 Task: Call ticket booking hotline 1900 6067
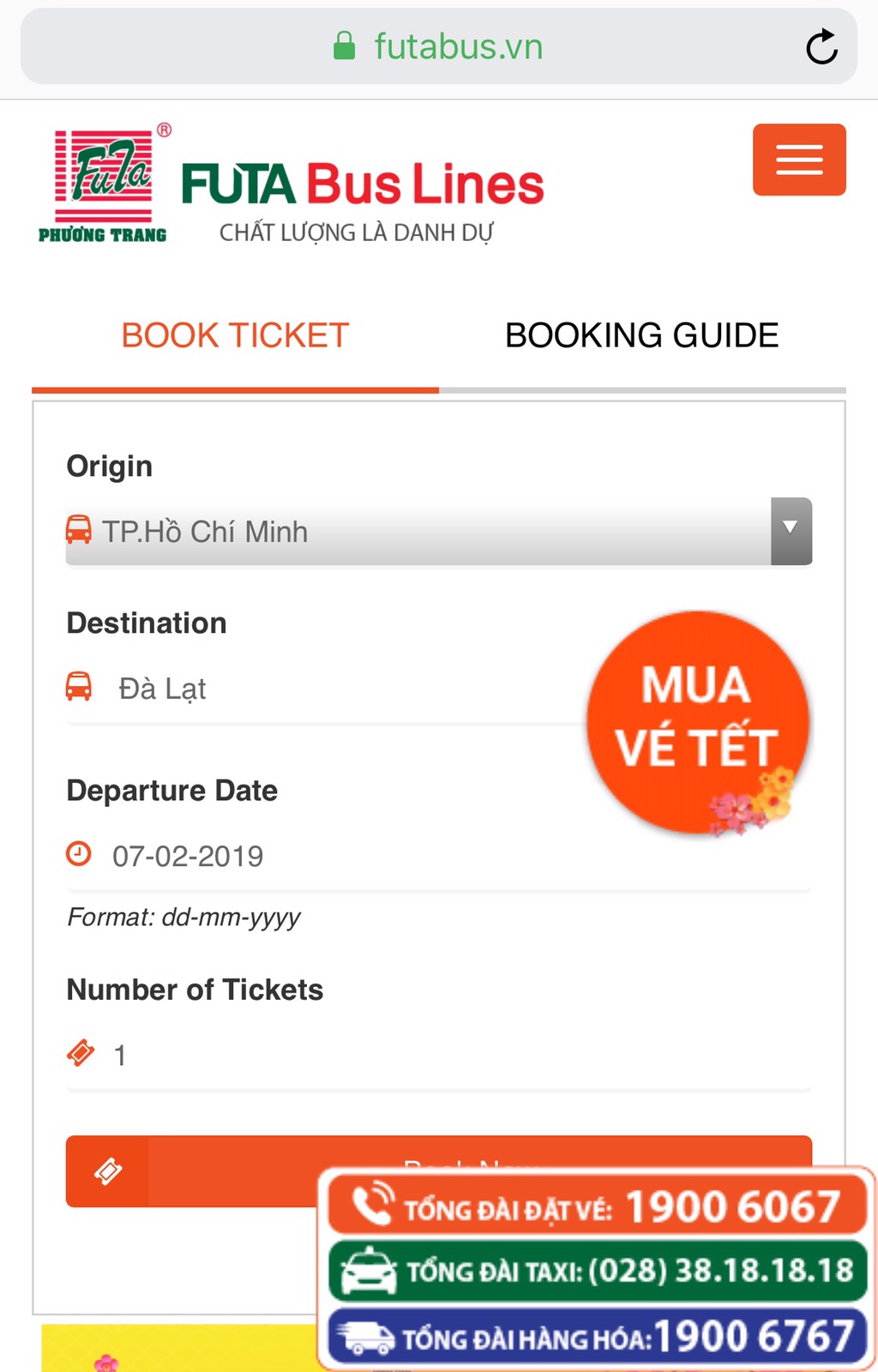click(x=598, y=1207)
